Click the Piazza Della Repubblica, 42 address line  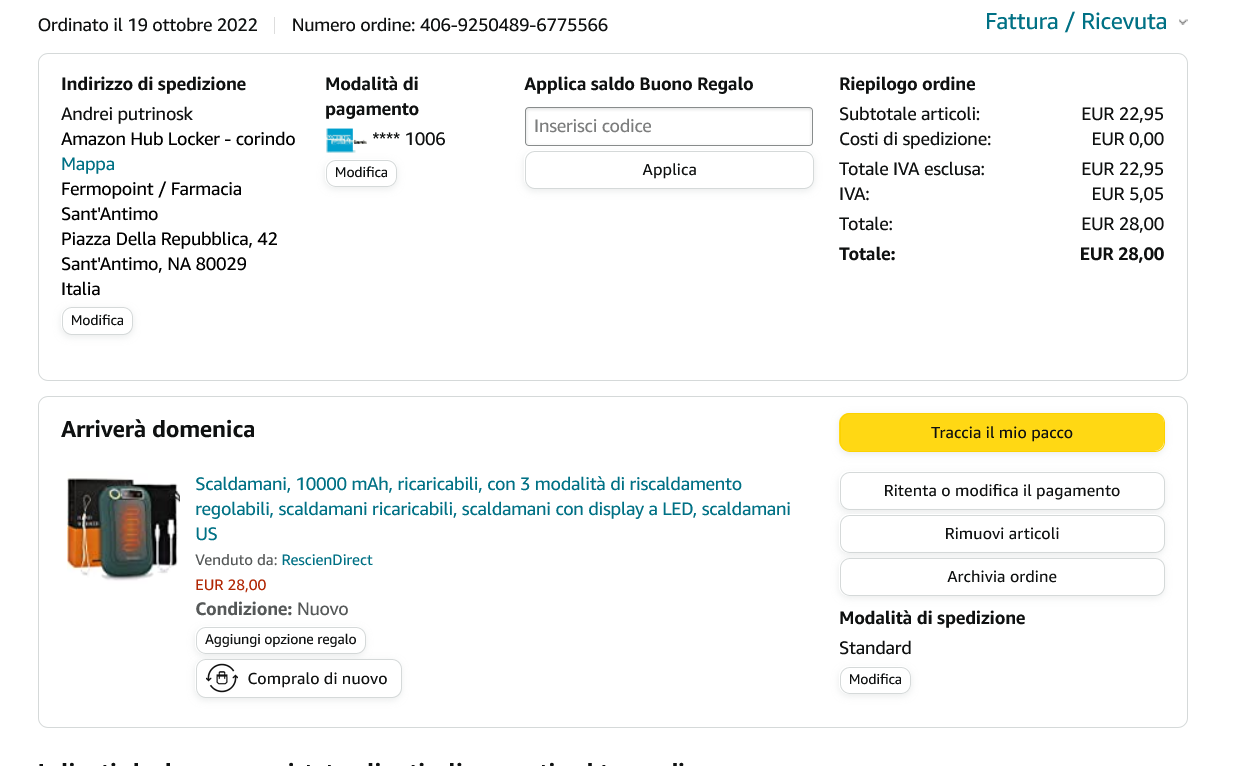pyautogui.click(x=169, y=239)
